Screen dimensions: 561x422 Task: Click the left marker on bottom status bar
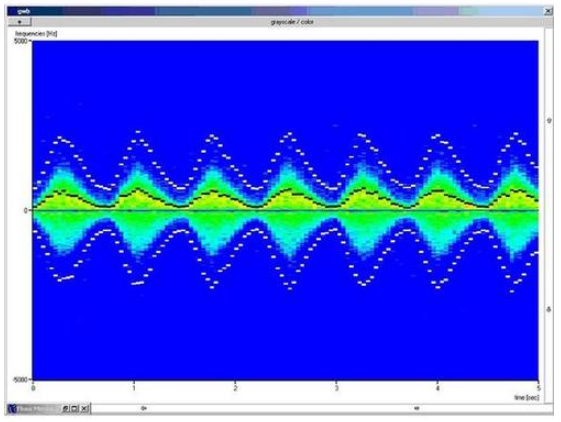(143, 408)
